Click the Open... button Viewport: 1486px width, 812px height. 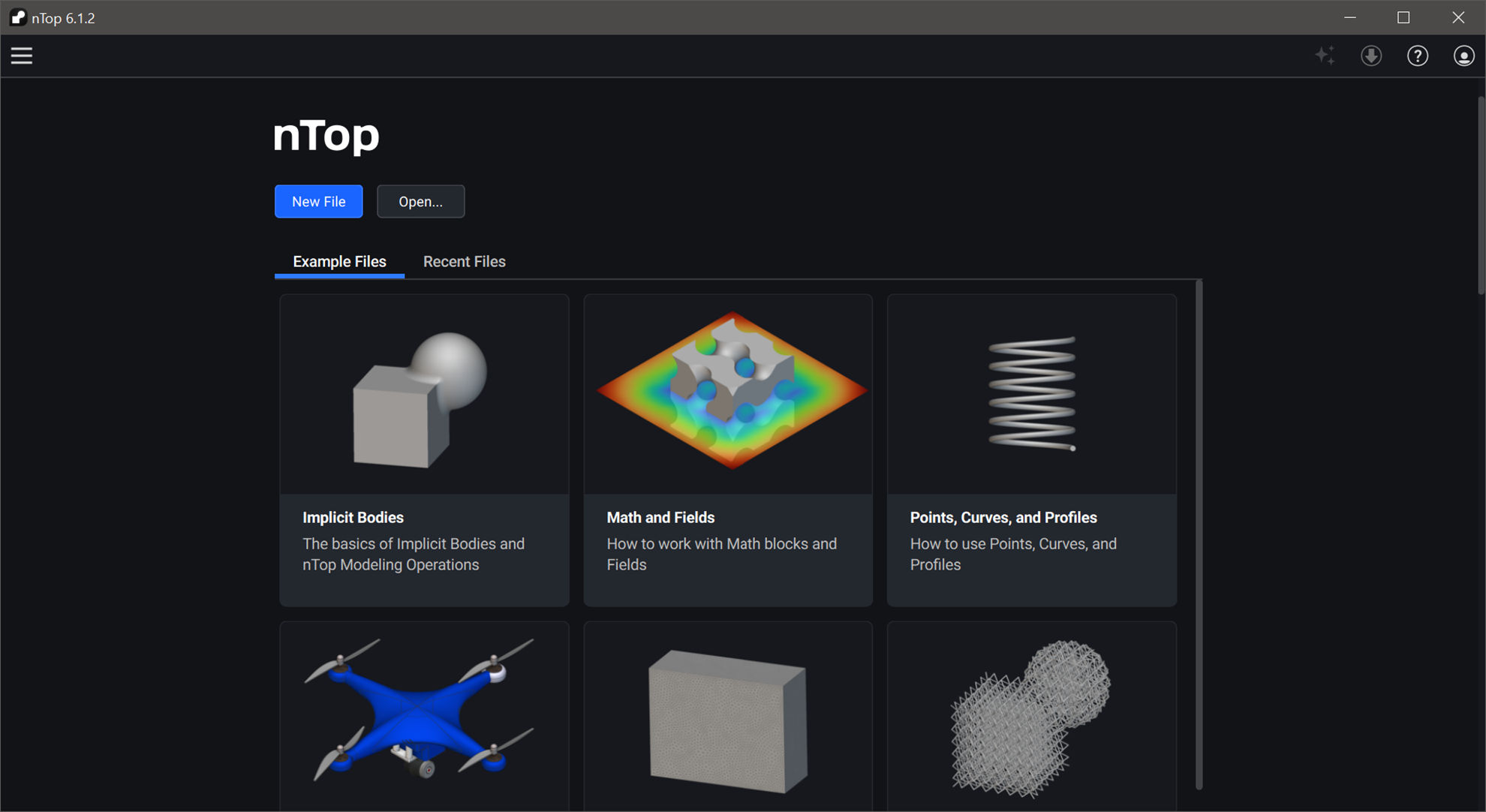click(x=420, y=201)
